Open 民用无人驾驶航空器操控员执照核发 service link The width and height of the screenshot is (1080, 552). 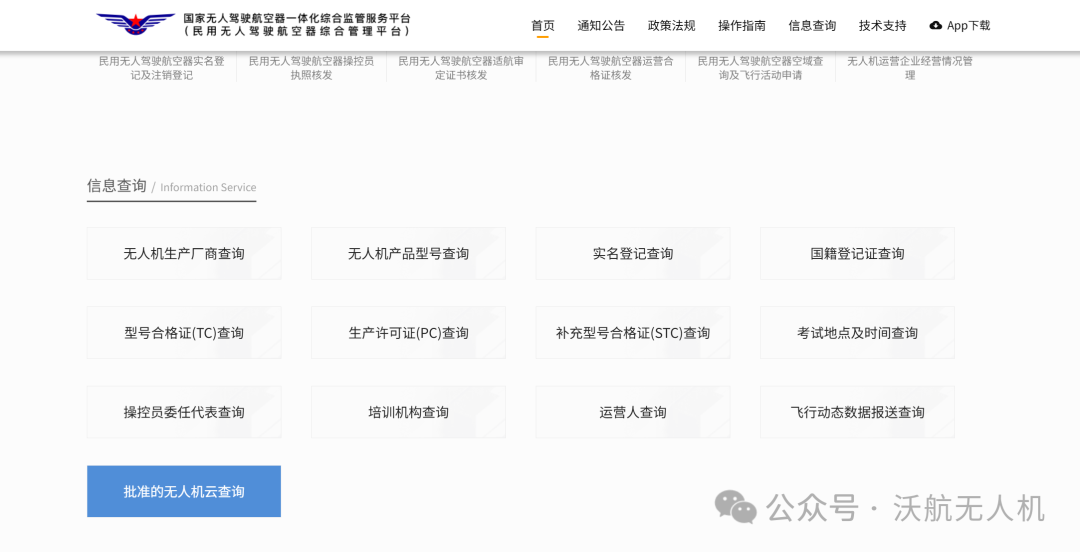311,68
